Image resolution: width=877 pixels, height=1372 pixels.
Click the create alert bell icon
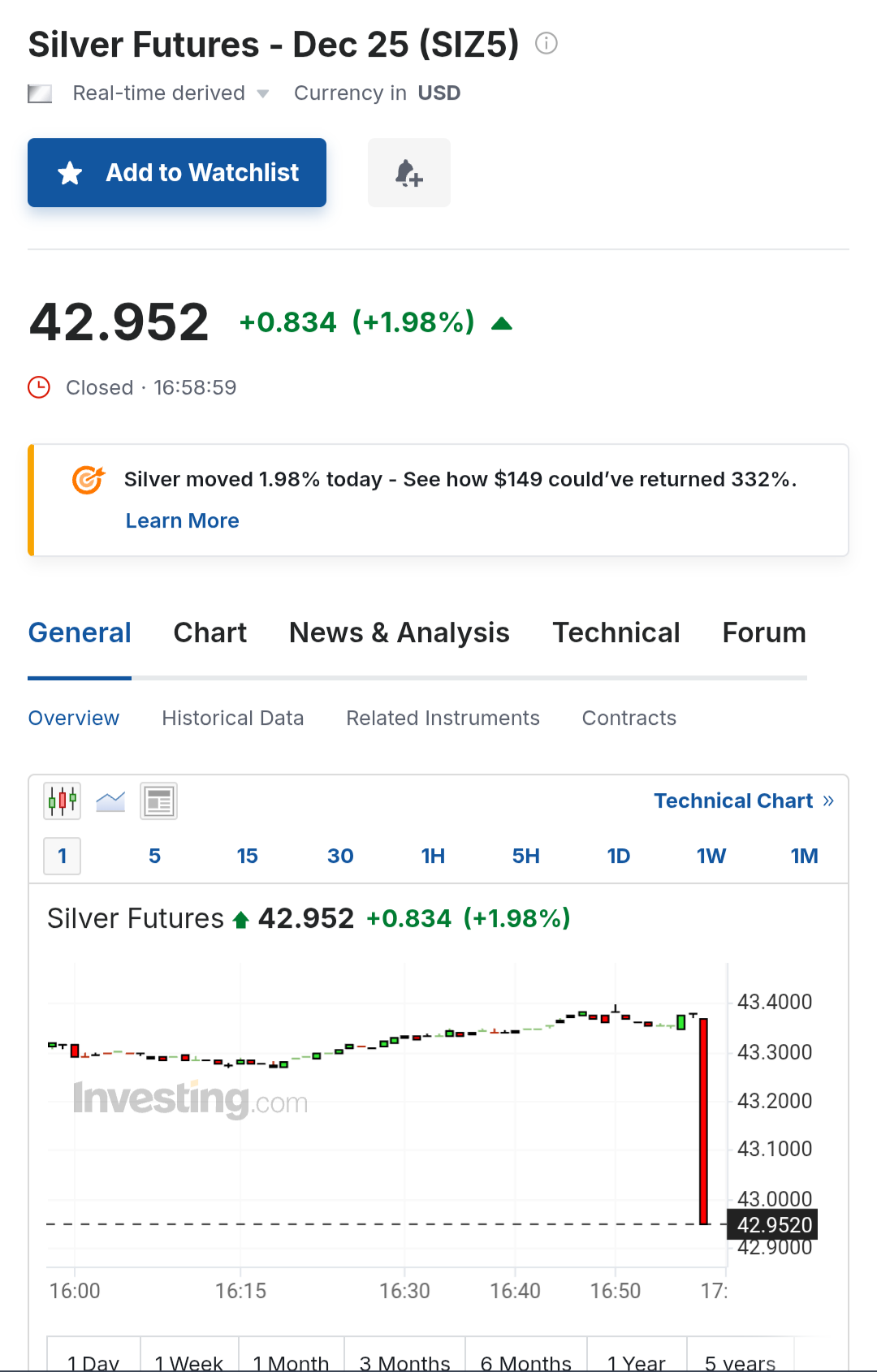click(x=408, y=173)
